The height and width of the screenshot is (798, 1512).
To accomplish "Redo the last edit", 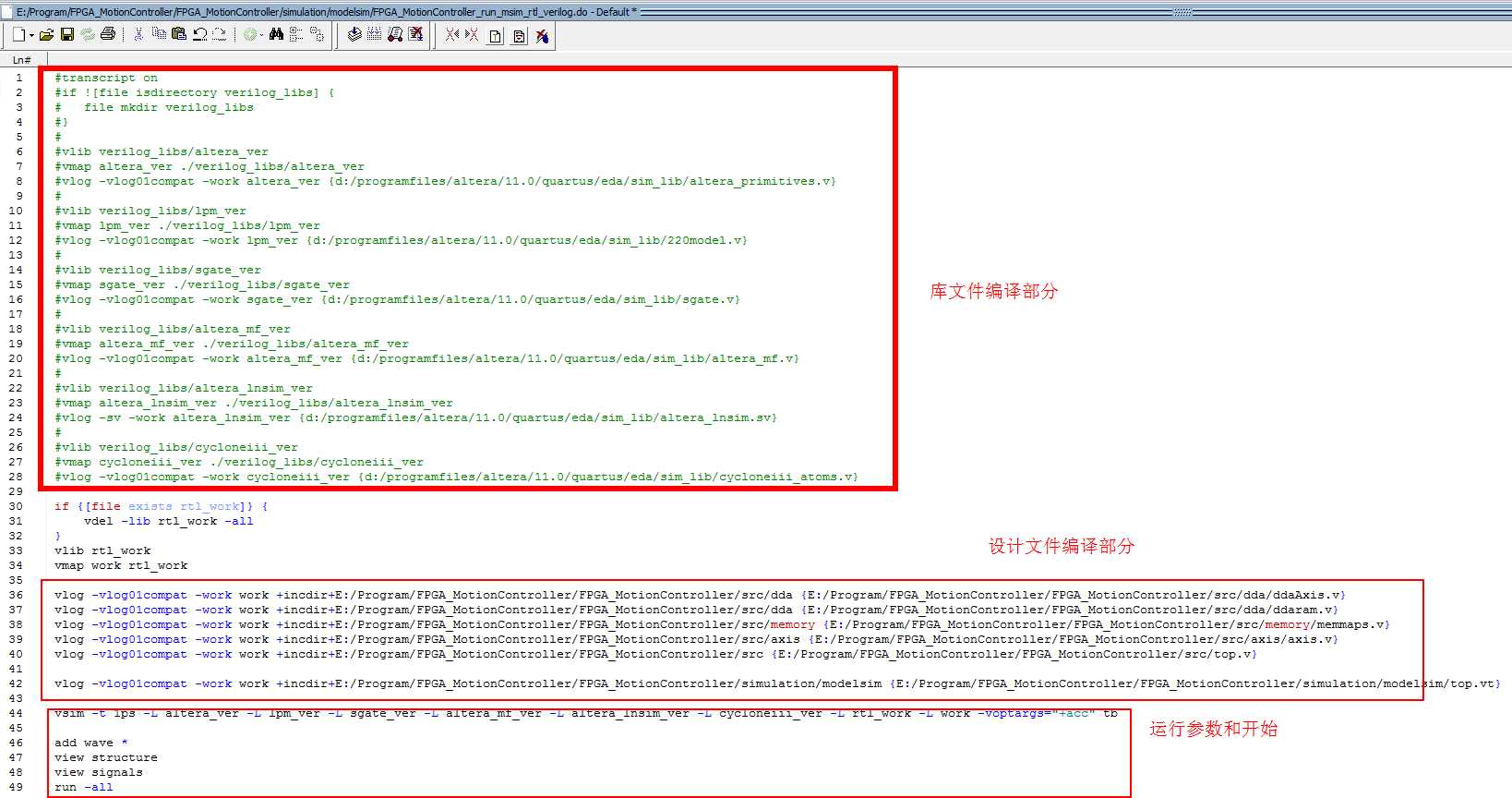I will click(x=219, y=34).
